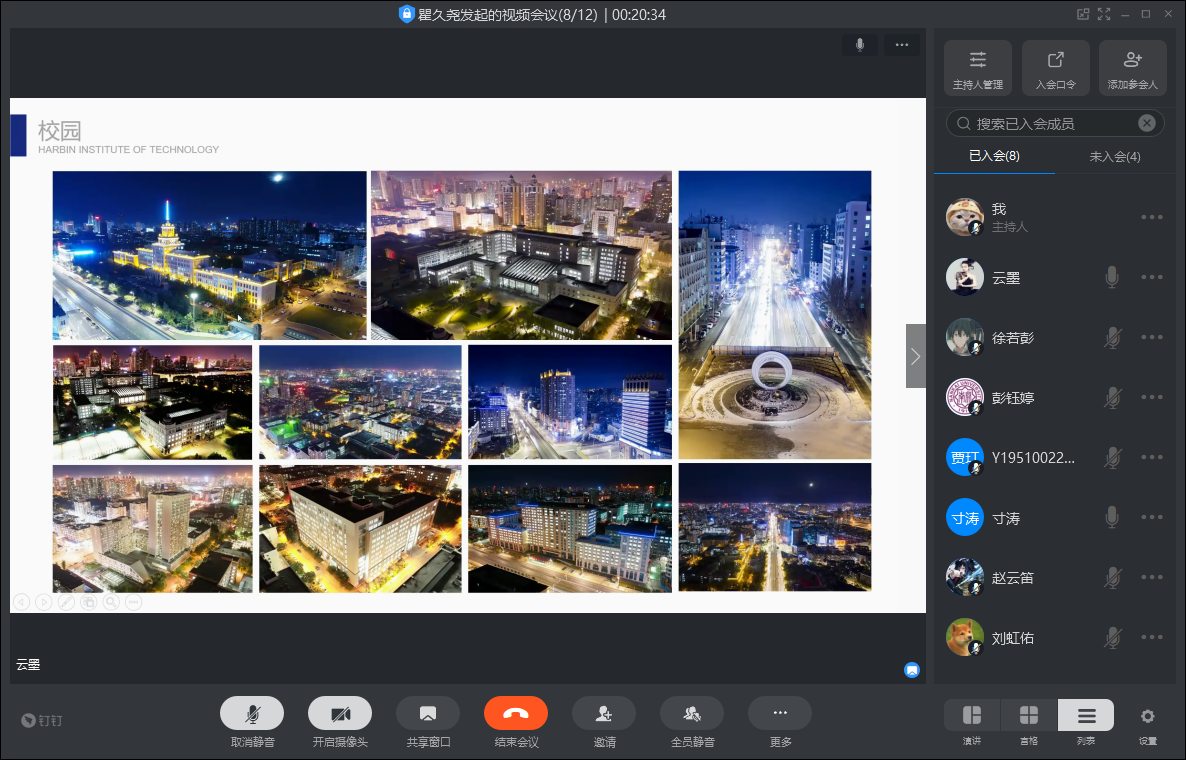The image size is (1186, 760).
Task: Open three-dot menu above shared screen
Action: [x=902, y=45]
